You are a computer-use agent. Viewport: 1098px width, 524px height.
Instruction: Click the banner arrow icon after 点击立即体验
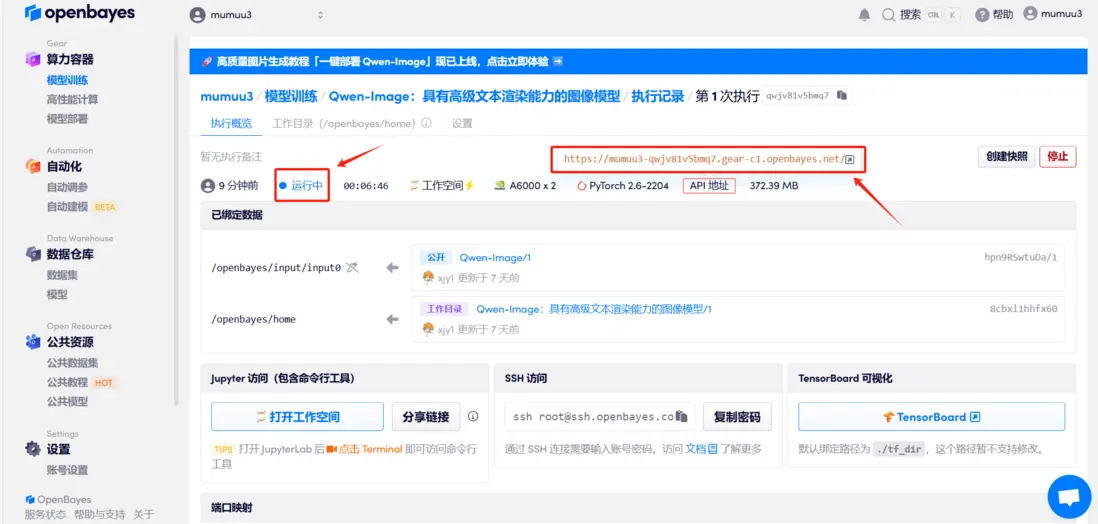[x=558, y=62]
